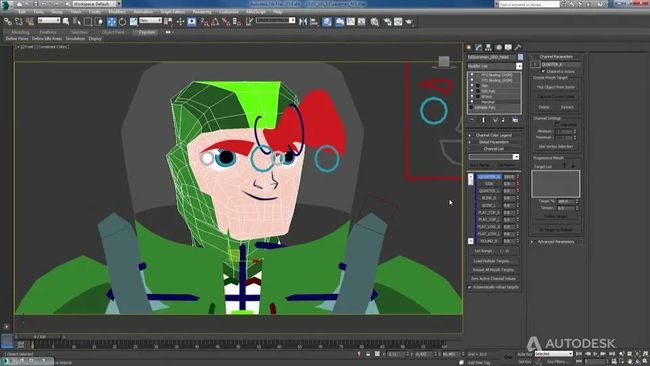This screenshot has height=366, width=650.
Task: Toggle the XForm modifier bulb
Action: point(472,96)
